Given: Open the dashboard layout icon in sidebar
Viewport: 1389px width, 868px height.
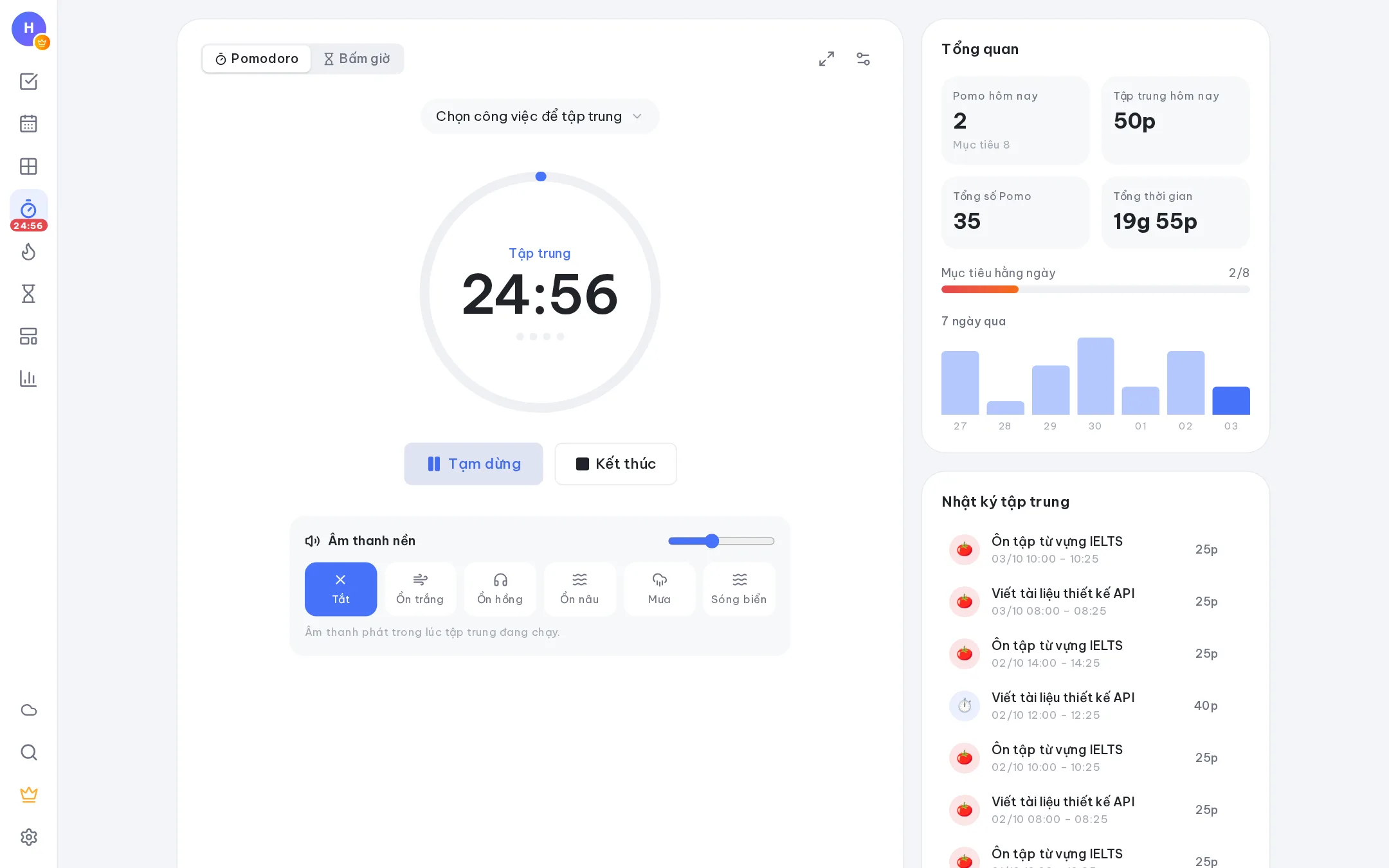Looking at the screenshot, I should tap(28, 336).
